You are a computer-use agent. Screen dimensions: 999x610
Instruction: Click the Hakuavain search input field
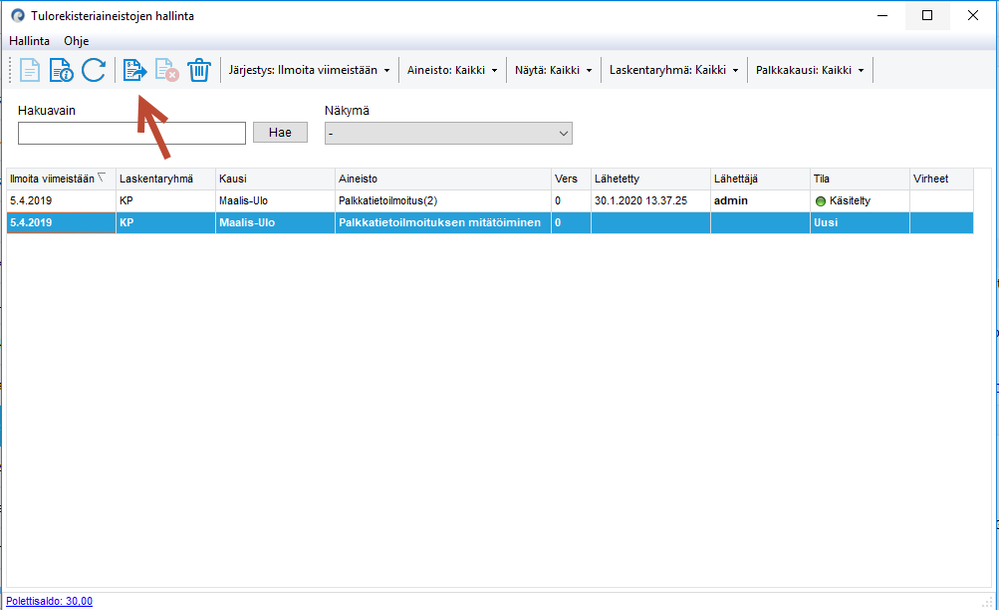[132, 133]
